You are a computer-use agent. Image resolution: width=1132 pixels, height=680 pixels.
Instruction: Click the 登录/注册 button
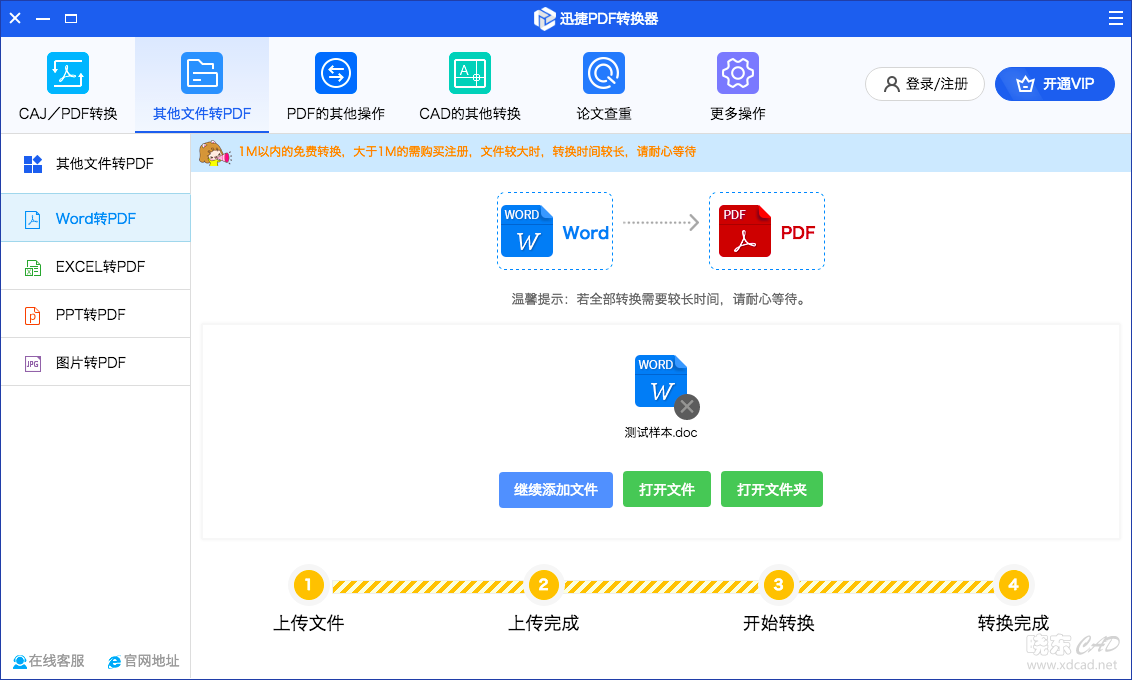tap(925, 84)
